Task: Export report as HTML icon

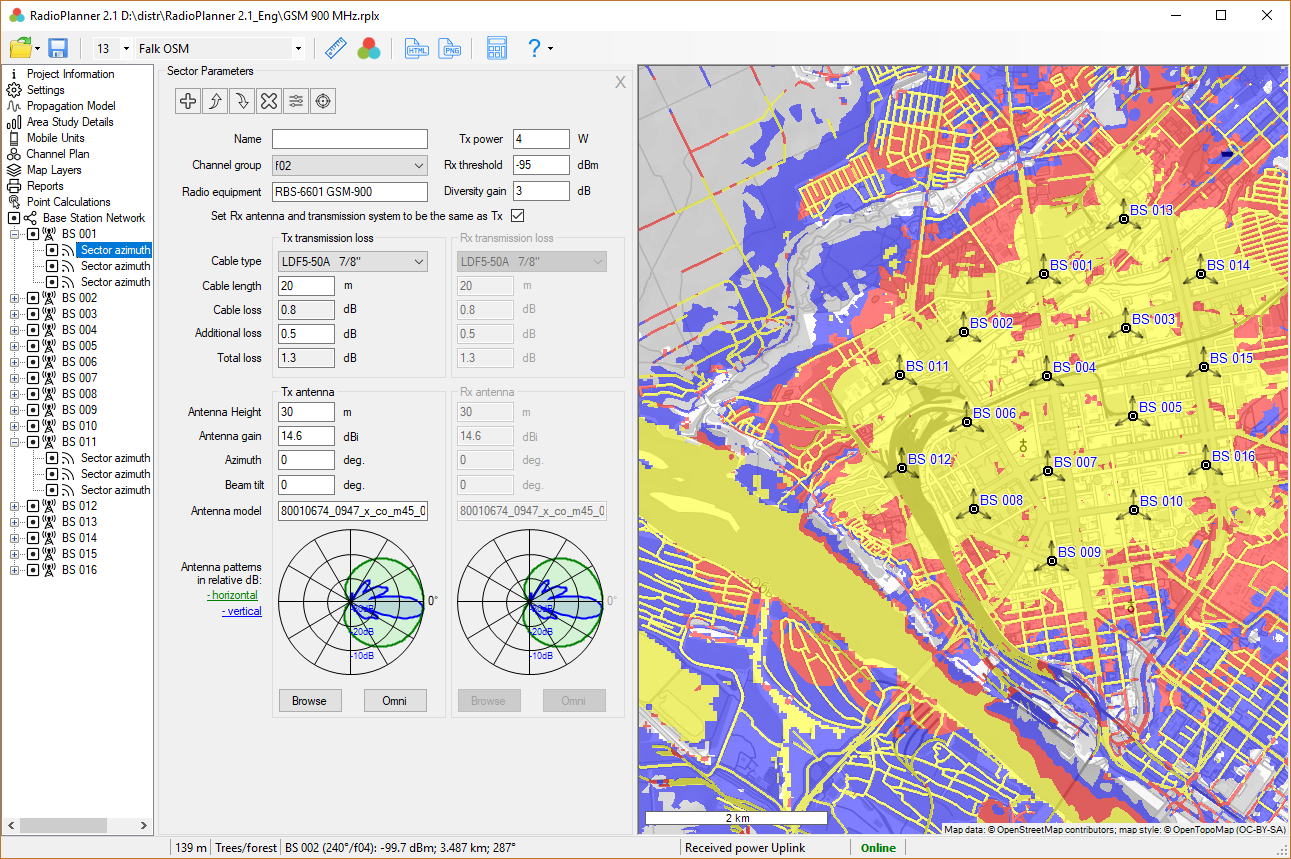Action: (416, 48)
